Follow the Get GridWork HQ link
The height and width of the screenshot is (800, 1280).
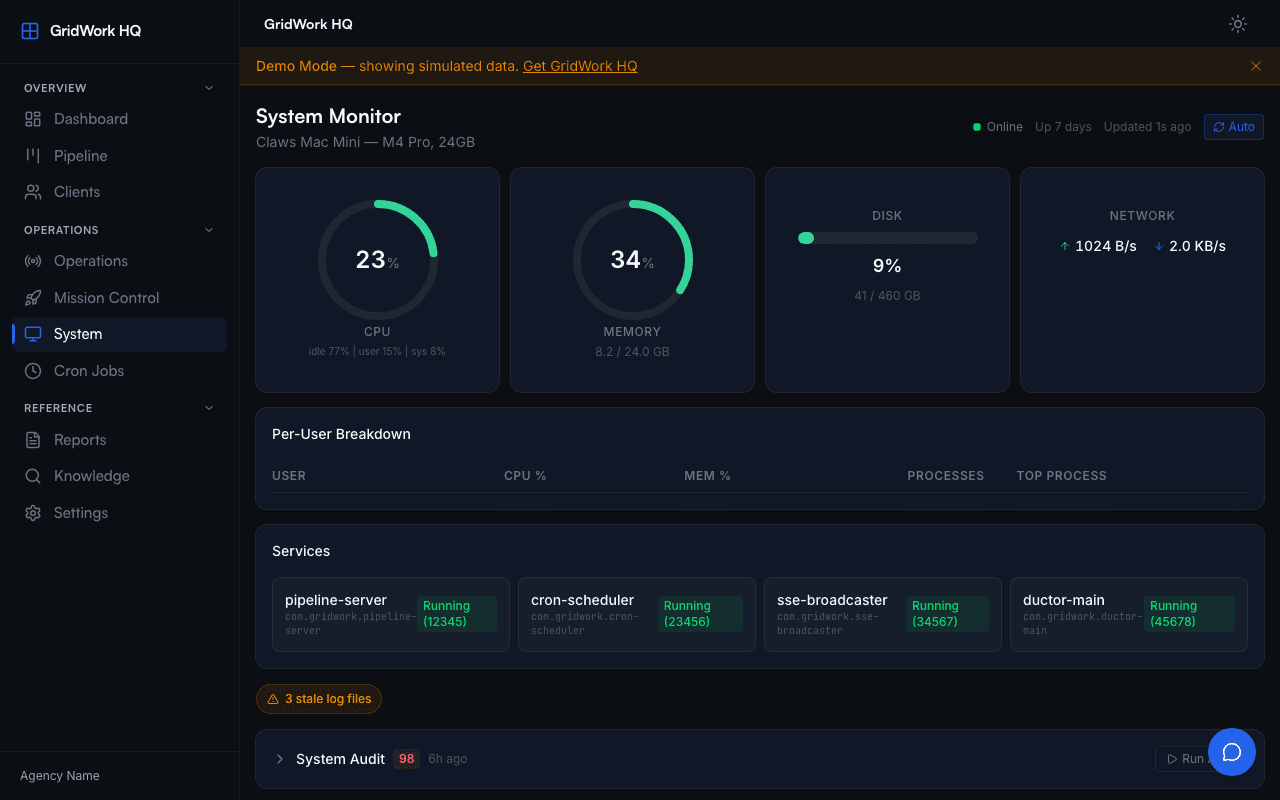[x=580, y=66]
